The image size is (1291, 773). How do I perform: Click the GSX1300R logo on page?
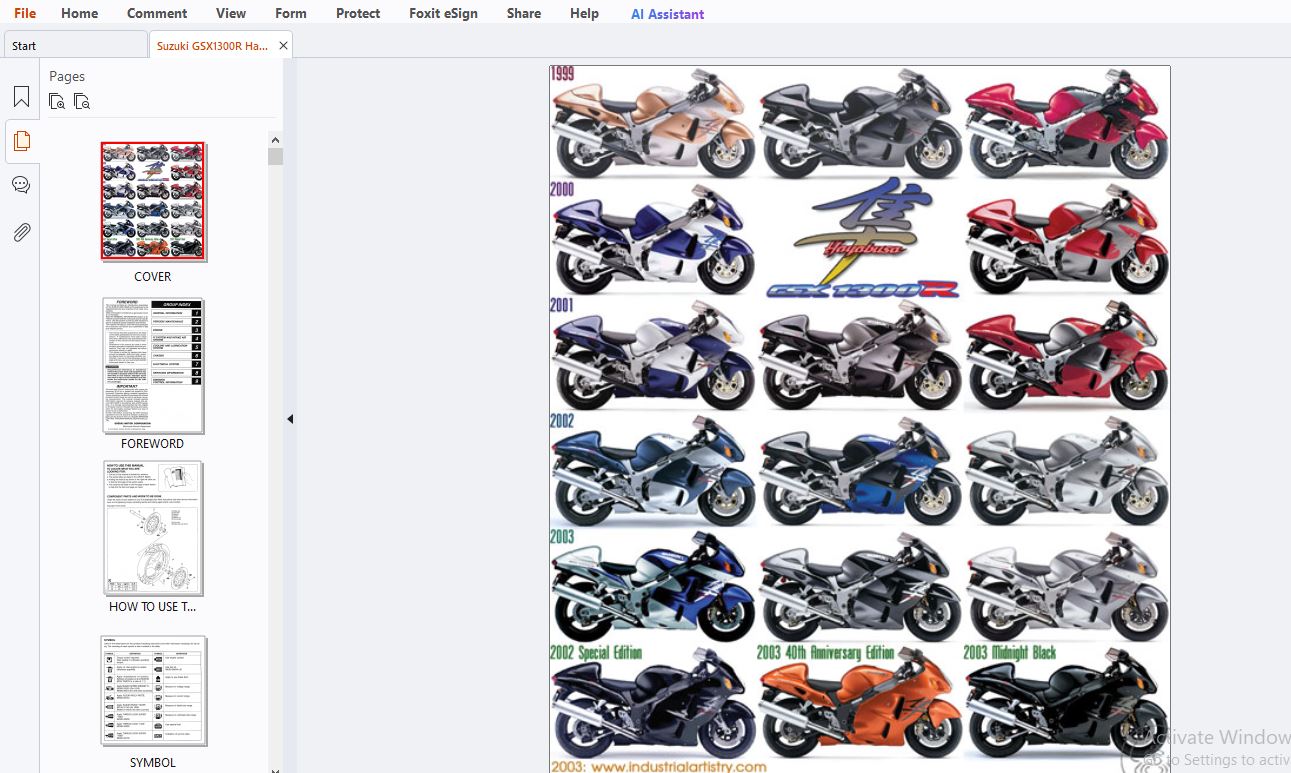coord(862,289)
